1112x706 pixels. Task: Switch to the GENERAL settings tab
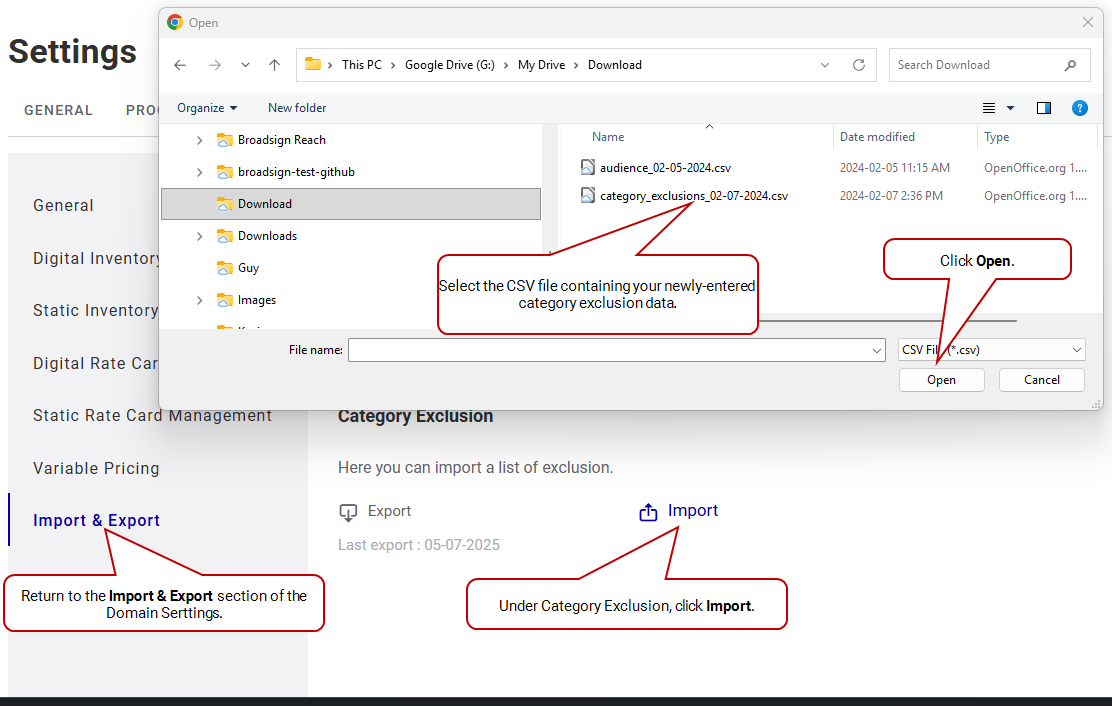(x=58, y=110)
